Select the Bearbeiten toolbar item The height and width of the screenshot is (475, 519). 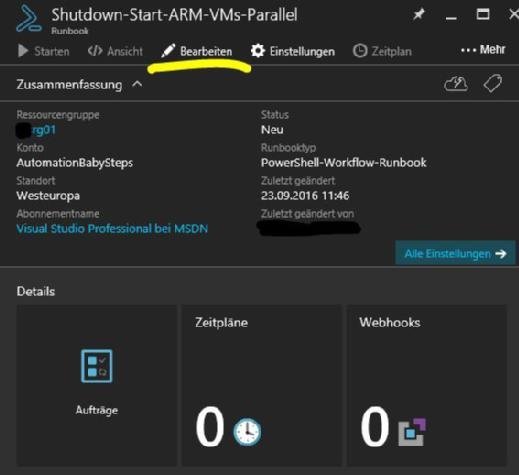pos(197,51)
